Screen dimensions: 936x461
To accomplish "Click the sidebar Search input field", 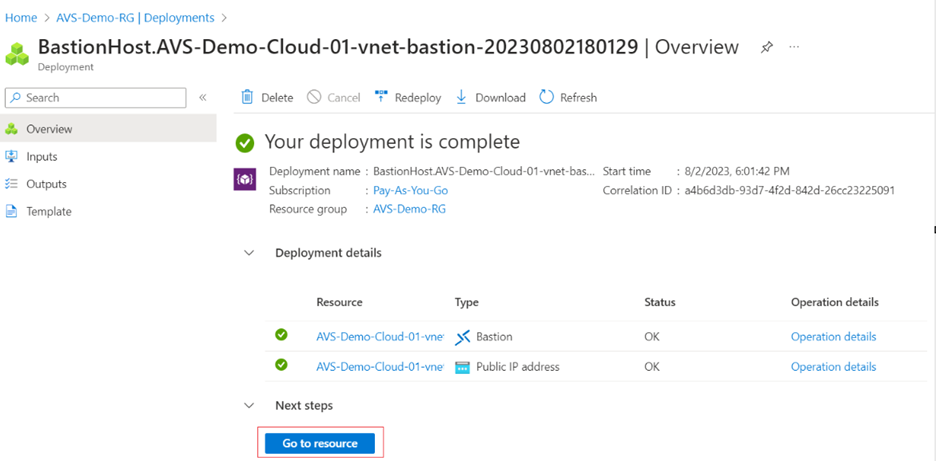I will click(96, 98).
